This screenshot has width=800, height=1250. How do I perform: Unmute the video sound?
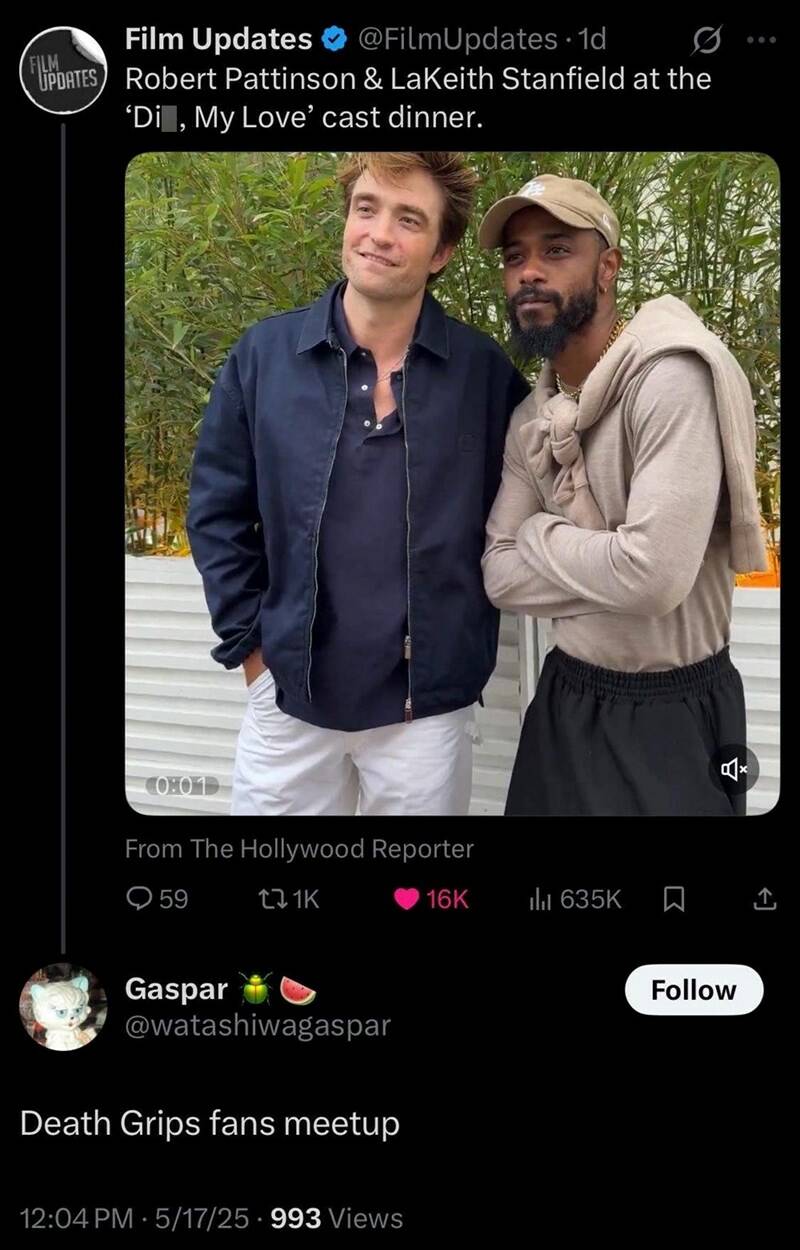(x=736, y=768)
